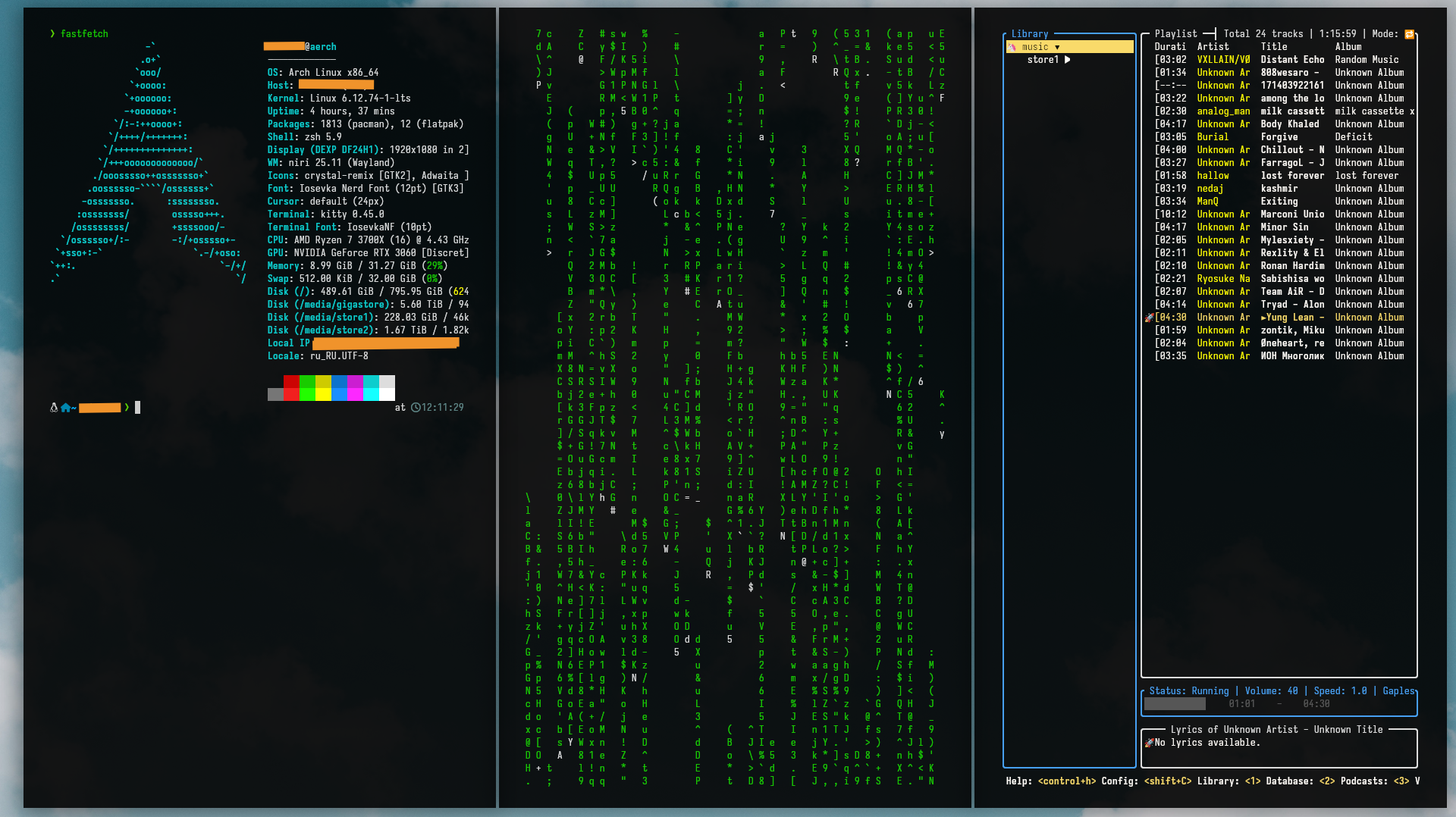Click the "Speed: 1.0" status text
Image resolution: width=1456 pixels, height=817 pixels.
pyautogui.click(x=1340, y=691)
